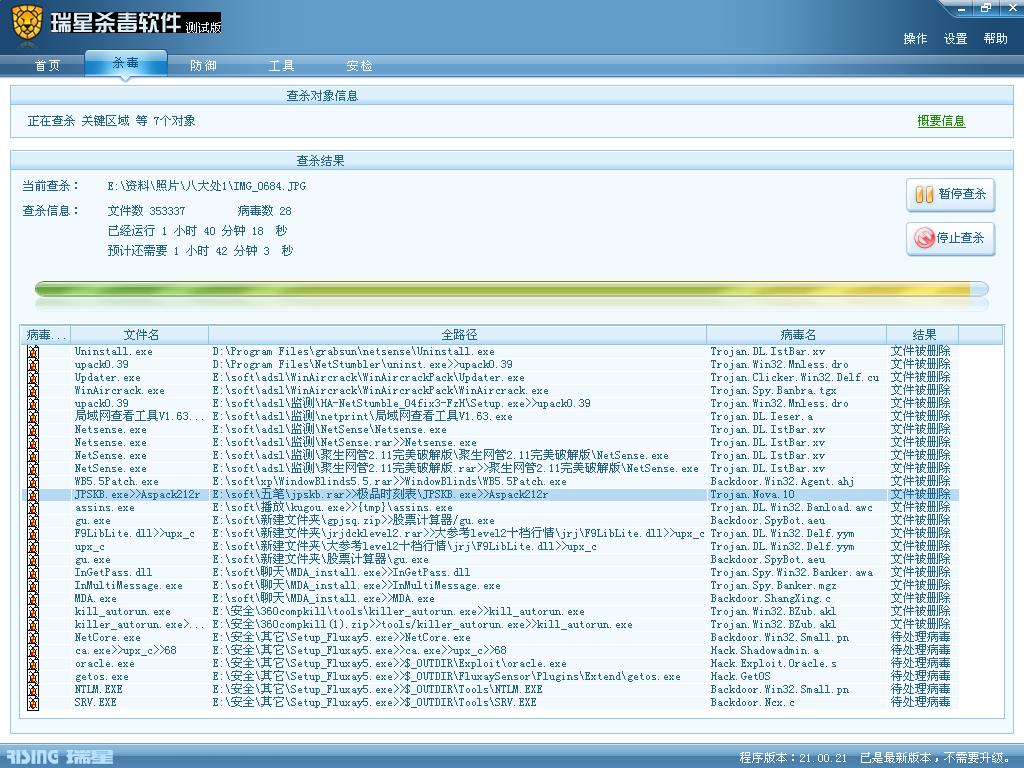Screen dimensions: 1024x768
Task: Select the NTLM.EXE file name
Action: (99, 690)
